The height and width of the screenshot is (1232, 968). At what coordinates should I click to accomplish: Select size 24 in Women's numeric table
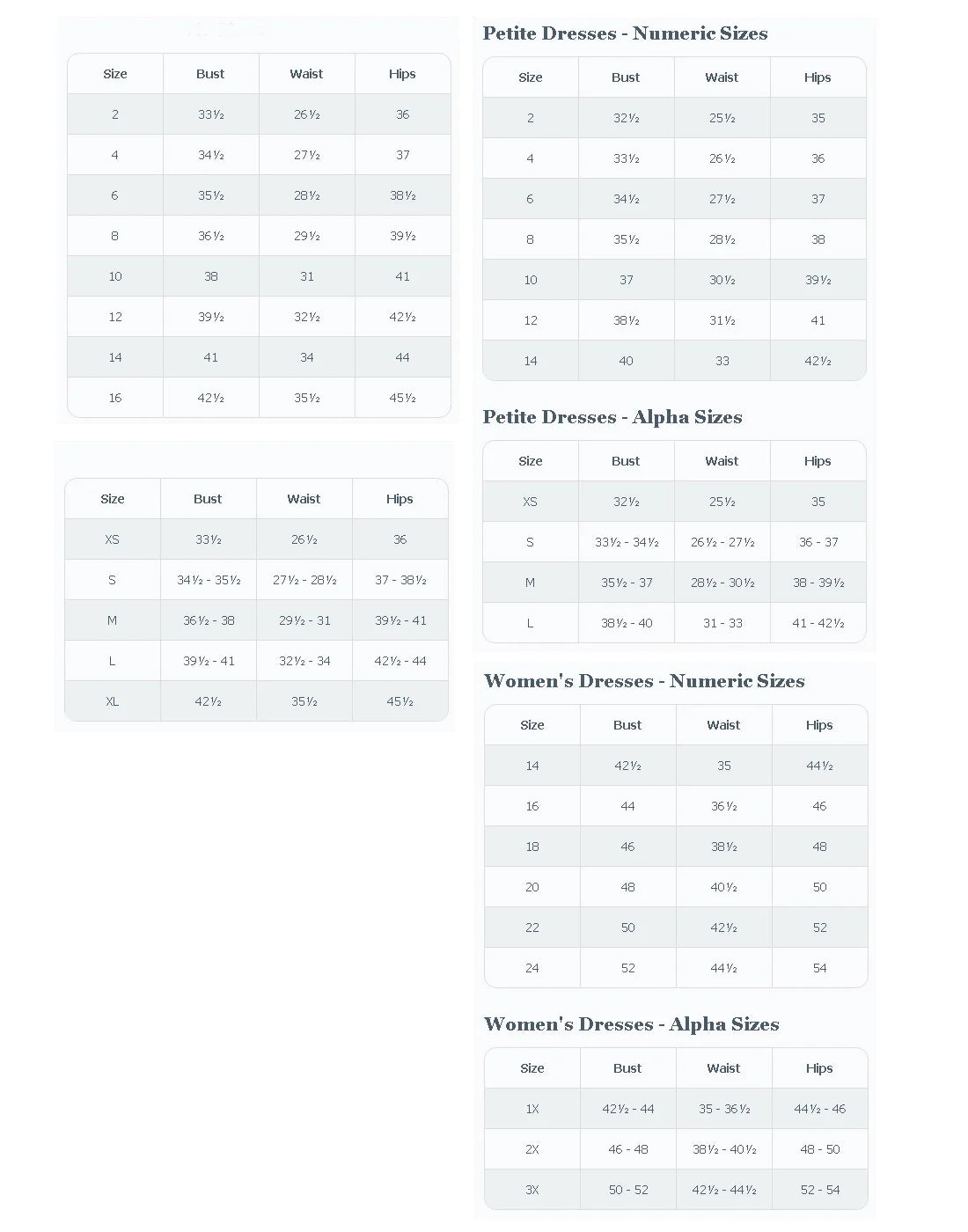[x=532, y=968]
